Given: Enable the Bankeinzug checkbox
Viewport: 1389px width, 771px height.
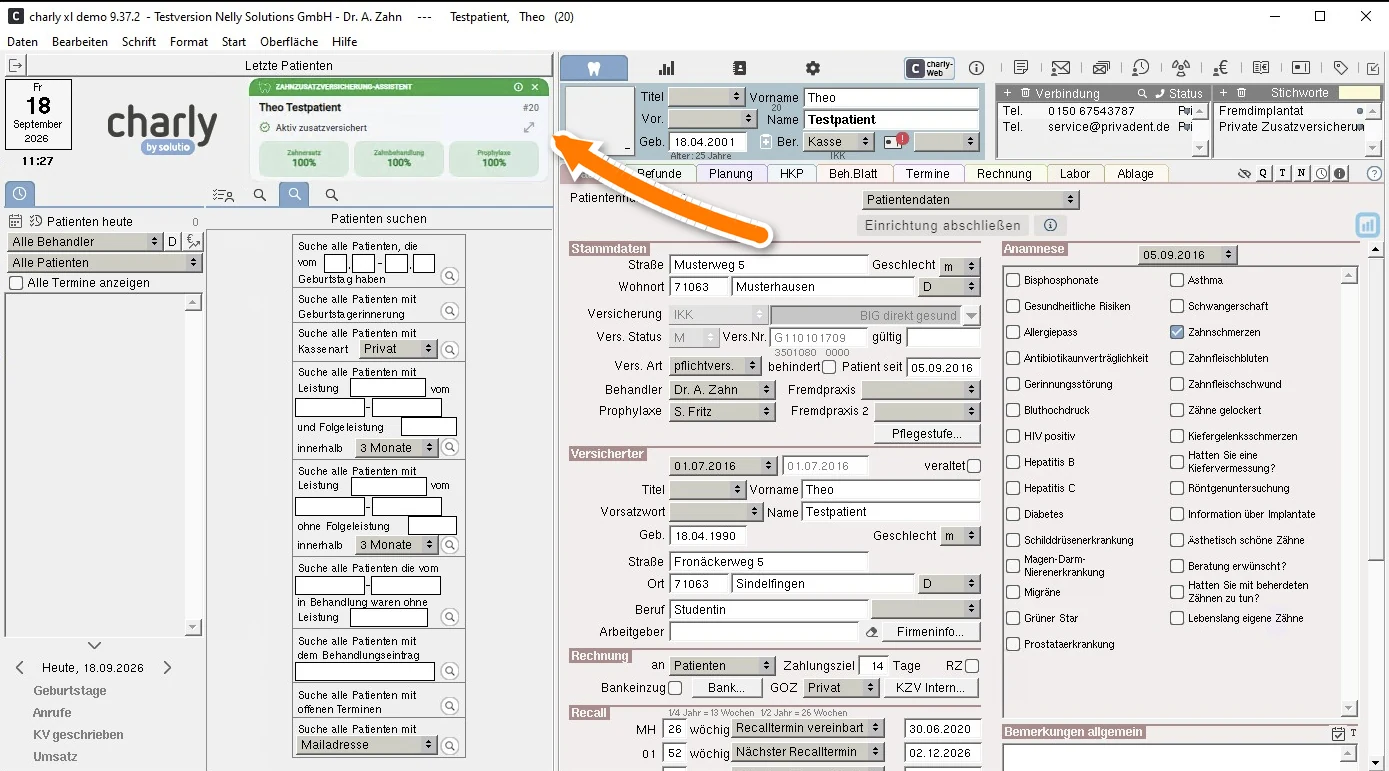Looking at the screenshot, I should [675, 688].
